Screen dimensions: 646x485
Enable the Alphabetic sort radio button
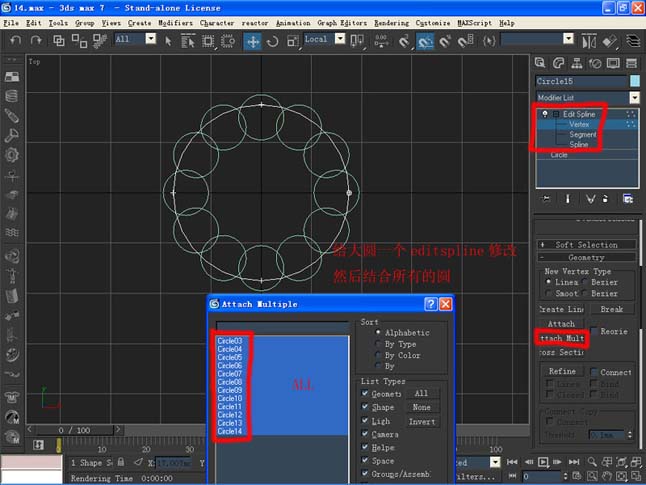click(x=377, y=333)
